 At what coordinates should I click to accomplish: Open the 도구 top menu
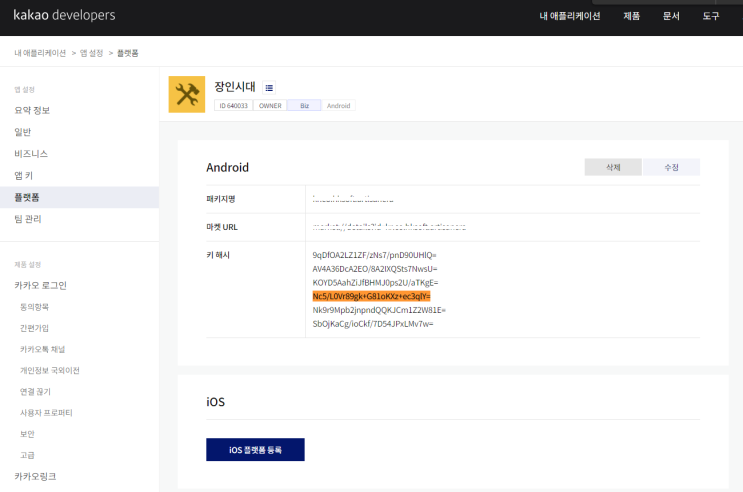[x=710, y=16]
